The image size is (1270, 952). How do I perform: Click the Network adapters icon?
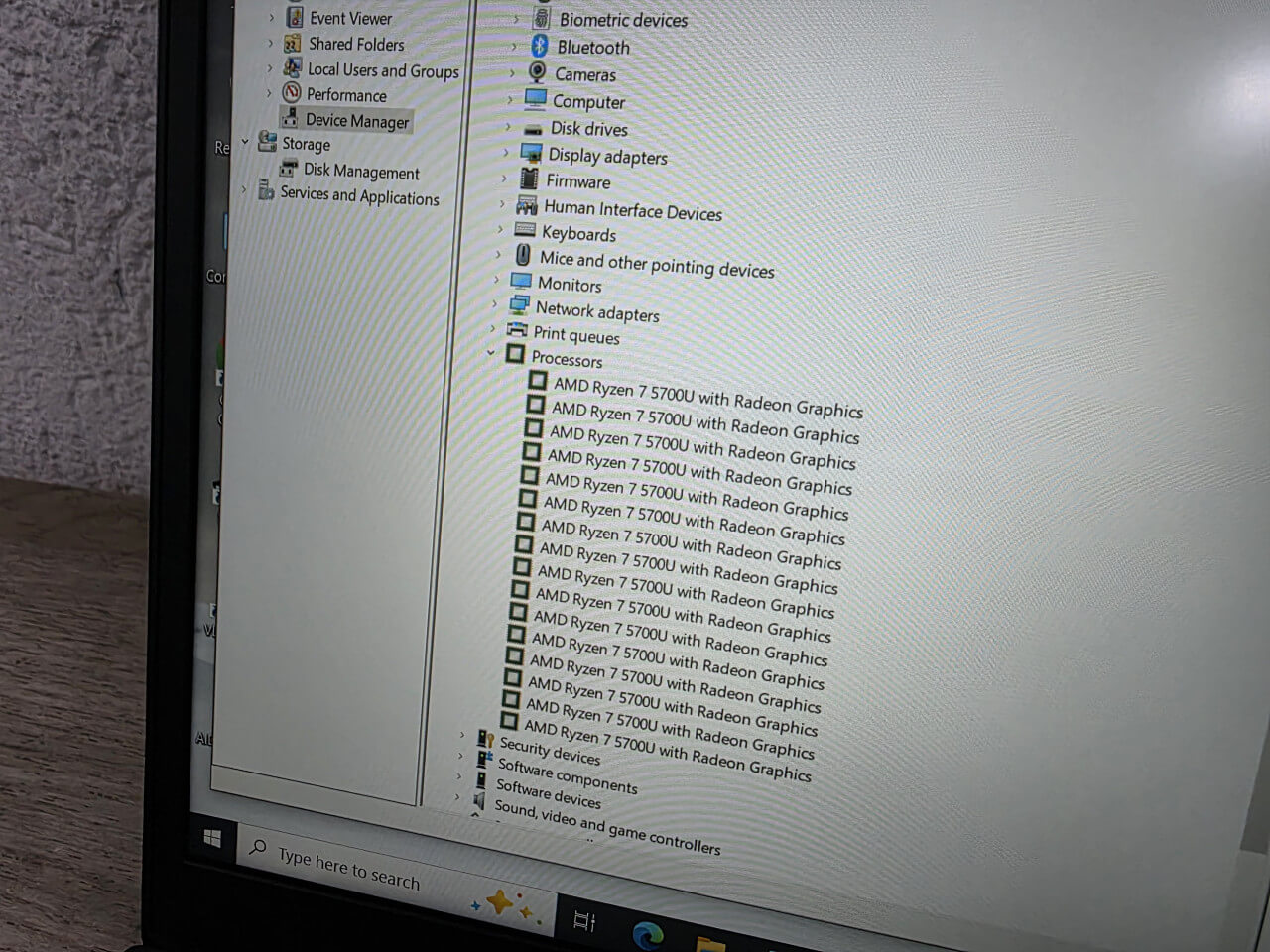[x=519, y=305]
